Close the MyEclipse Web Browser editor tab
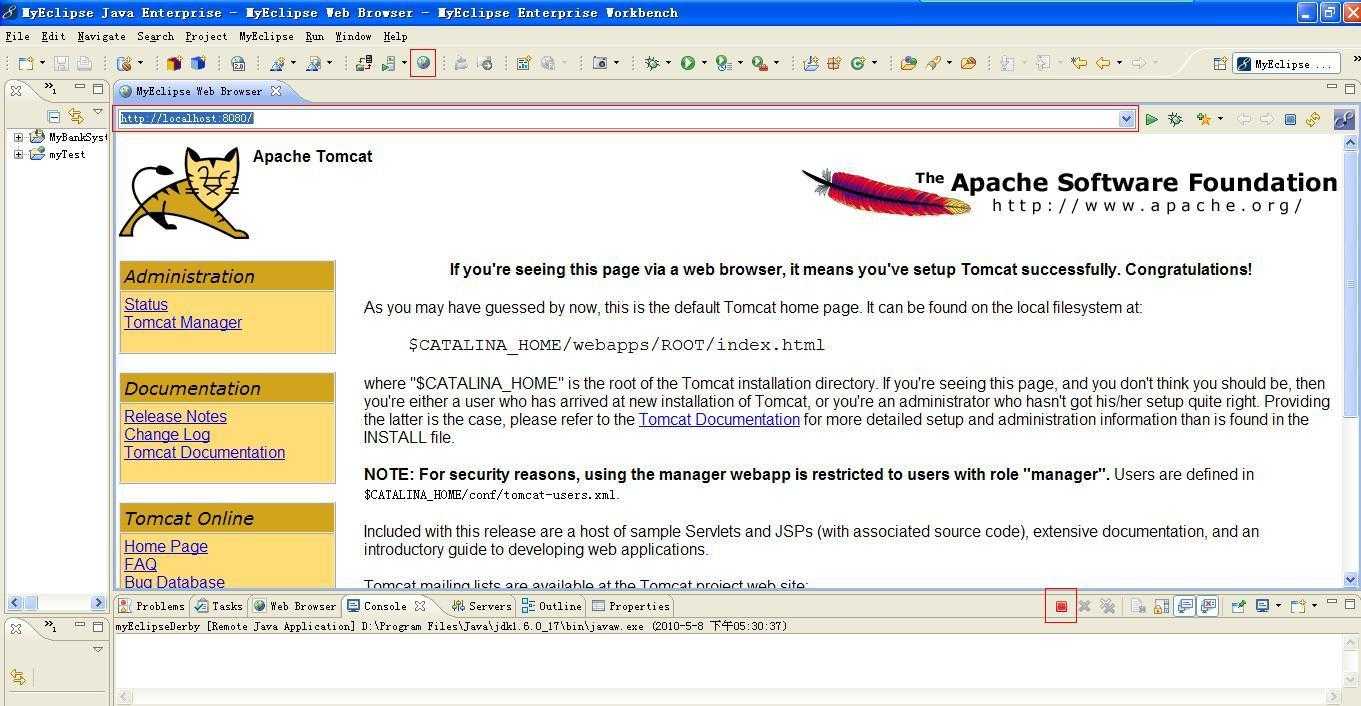1361x706 pixels. tap(276, 91)
